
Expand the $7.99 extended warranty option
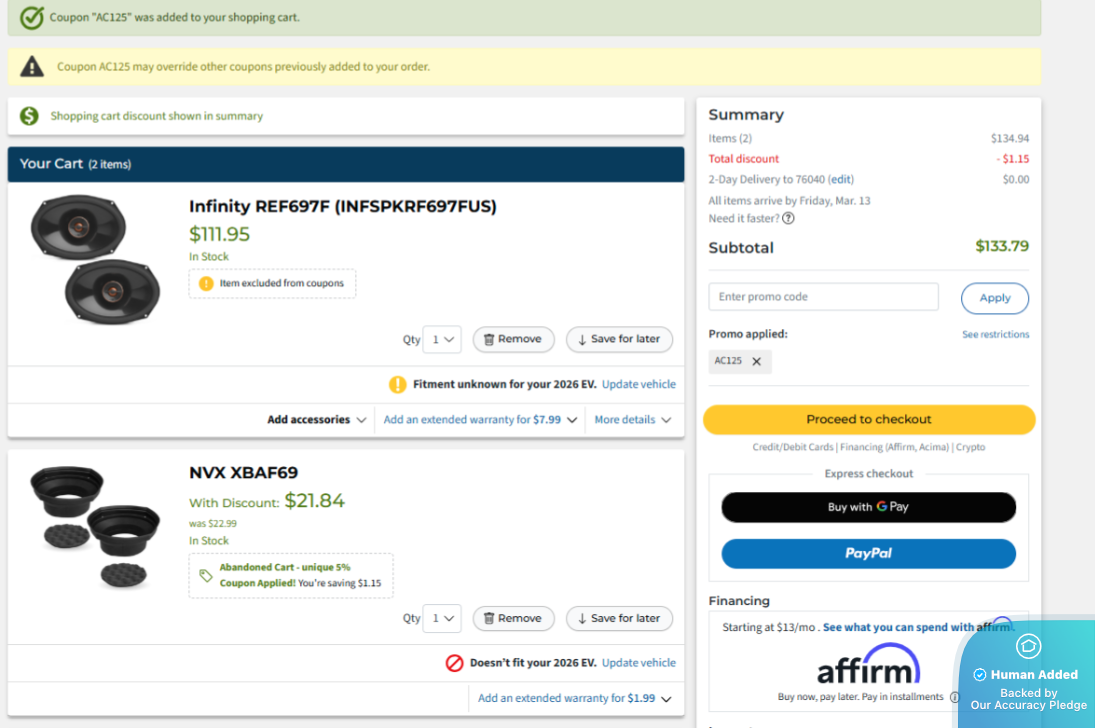pos(480,420)
